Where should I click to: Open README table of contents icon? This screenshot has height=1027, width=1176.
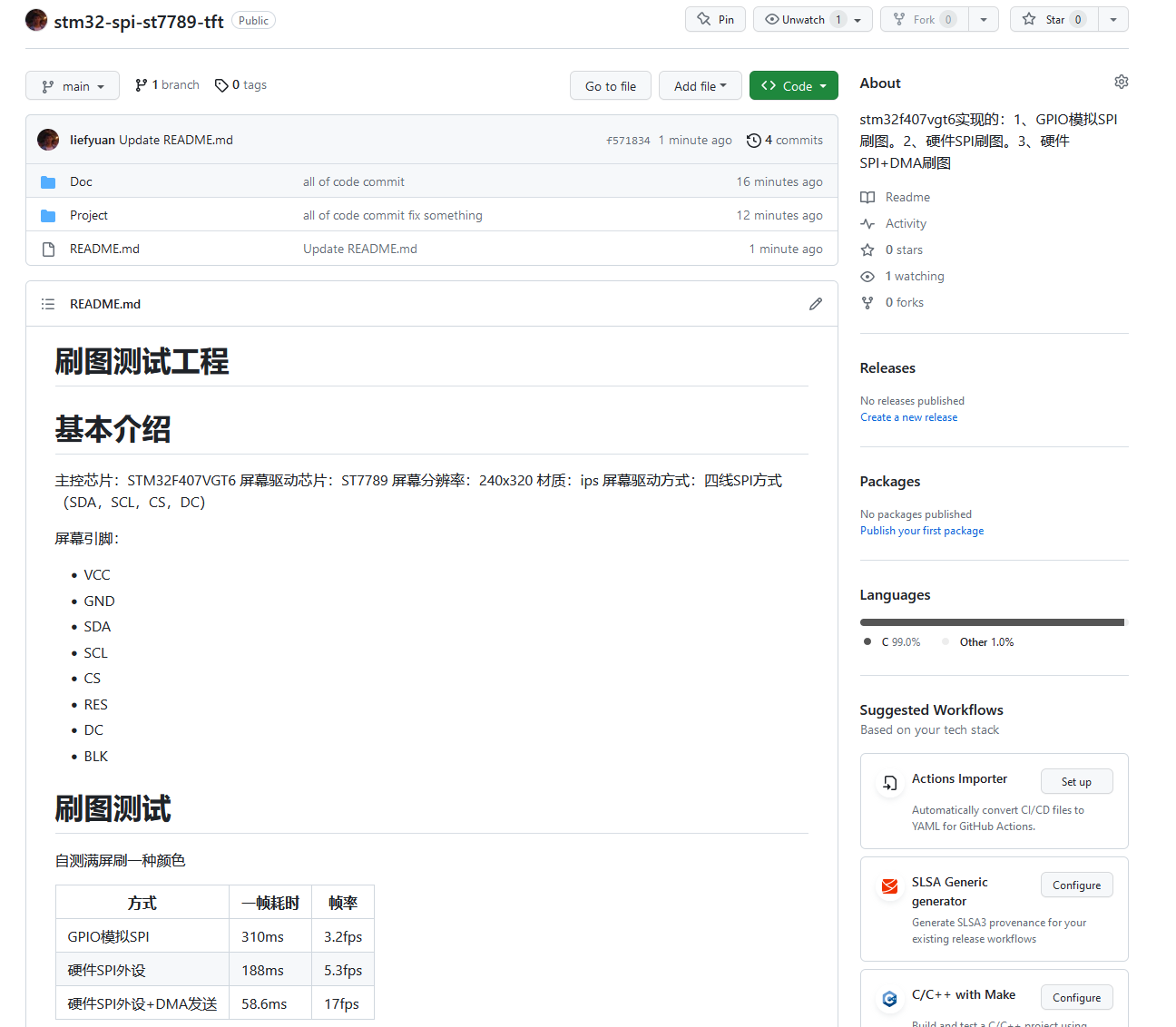pos(47,304)
